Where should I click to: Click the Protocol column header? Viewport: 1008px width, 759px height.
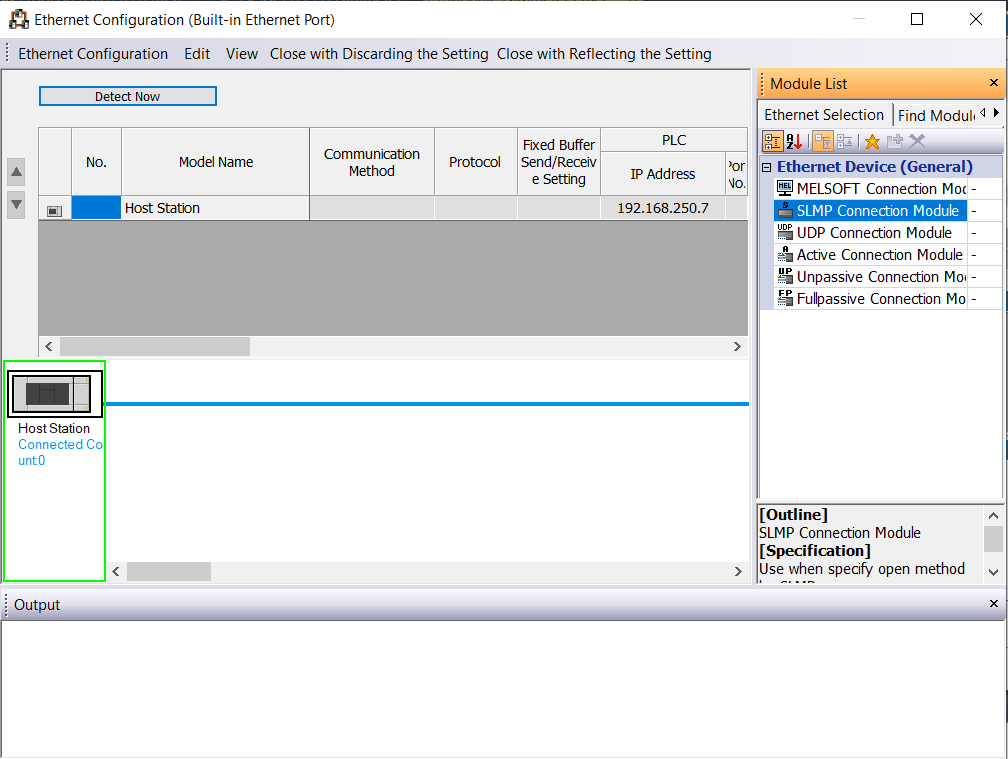pos(475,162)
